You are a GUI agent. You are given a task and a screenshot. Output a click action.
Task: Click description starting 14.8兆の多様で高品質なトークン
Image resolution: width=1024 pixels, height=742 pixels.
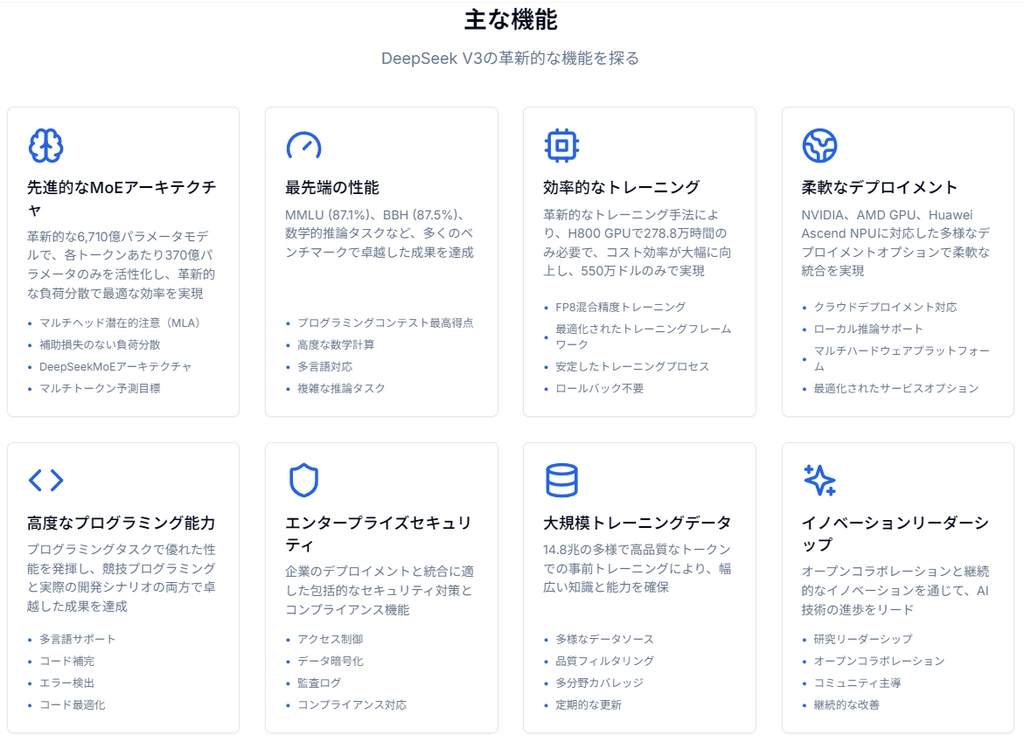click(x=637, y=568)
